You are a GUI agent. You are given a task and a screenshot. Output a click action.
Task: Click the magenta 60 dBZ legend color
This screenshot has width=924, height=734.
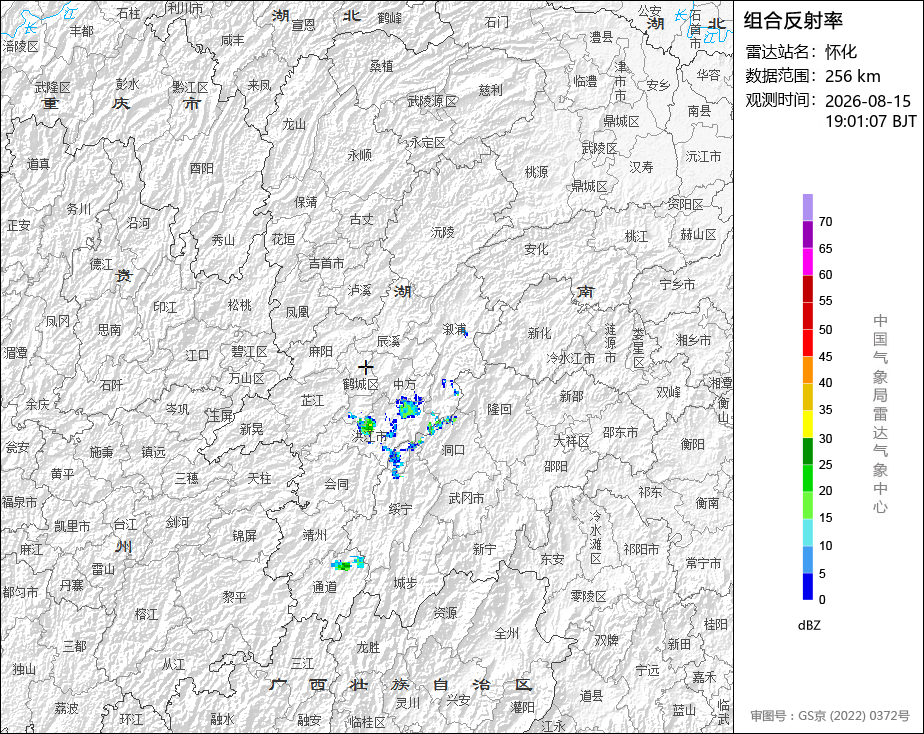(x=807, y=262)
